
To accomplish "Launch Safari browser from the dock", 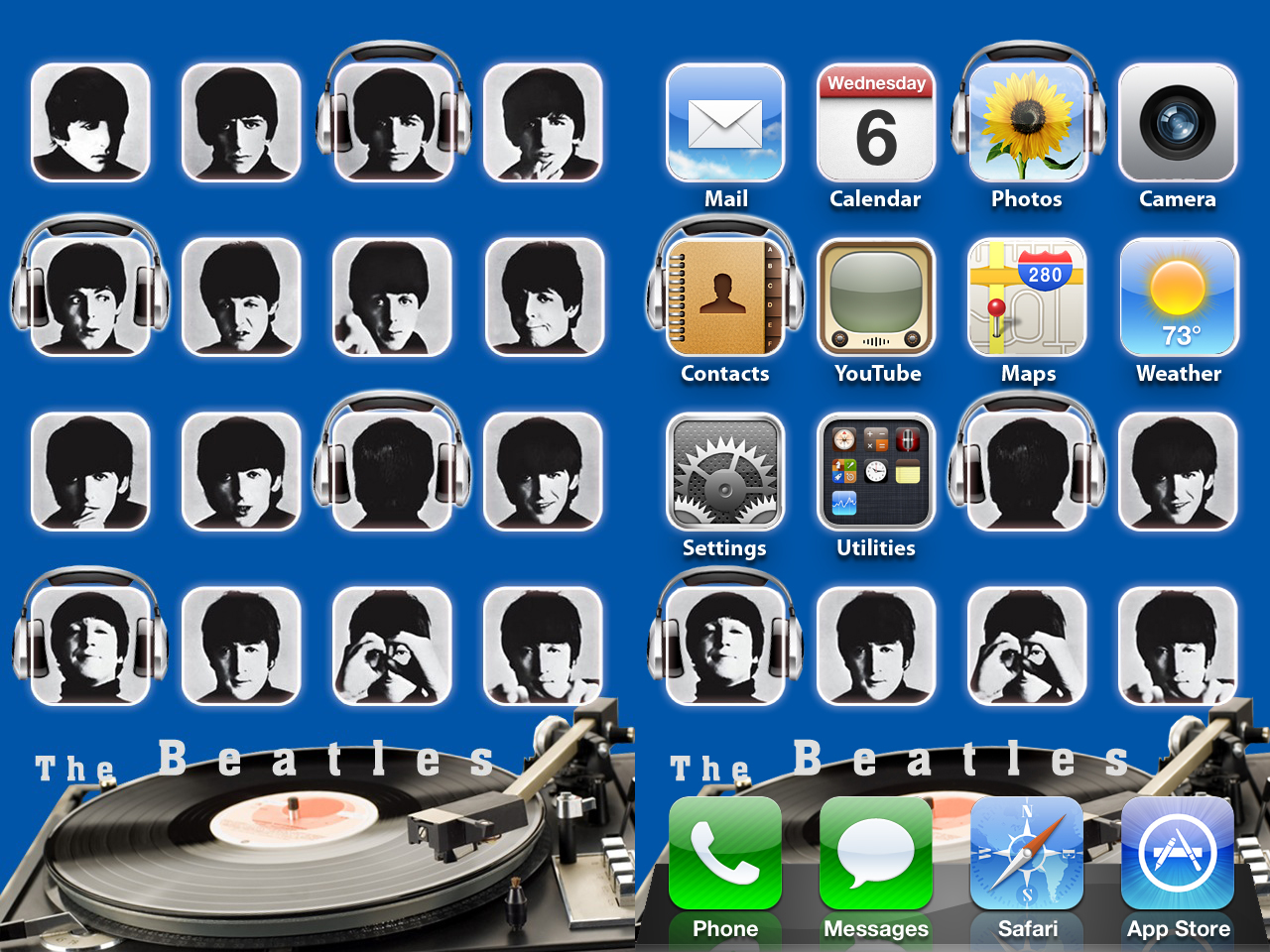I will [x=1027, y=853].
